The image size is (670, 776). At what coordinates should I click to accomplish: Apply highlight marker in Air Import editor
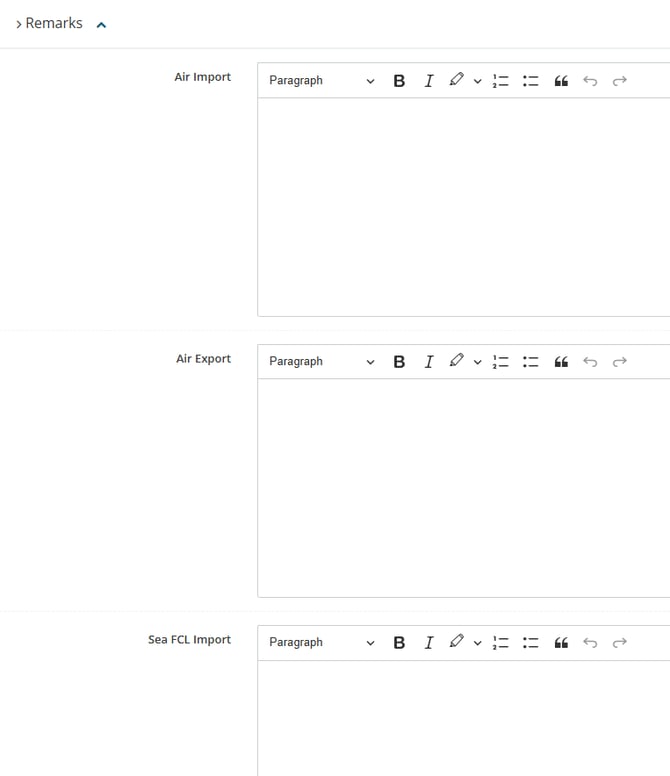pos(456,80)
